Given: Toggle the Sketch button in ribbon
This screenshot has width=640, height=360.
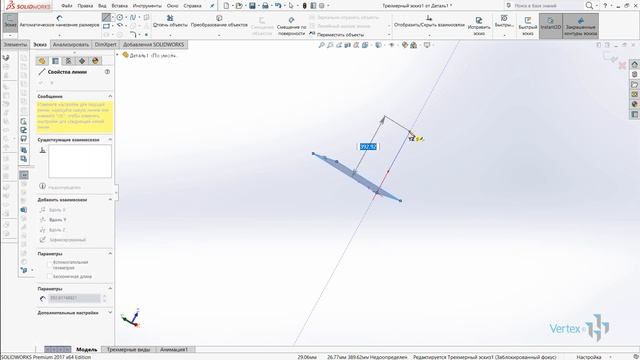Looking at the screenshot, I should (x=10, y=21).
